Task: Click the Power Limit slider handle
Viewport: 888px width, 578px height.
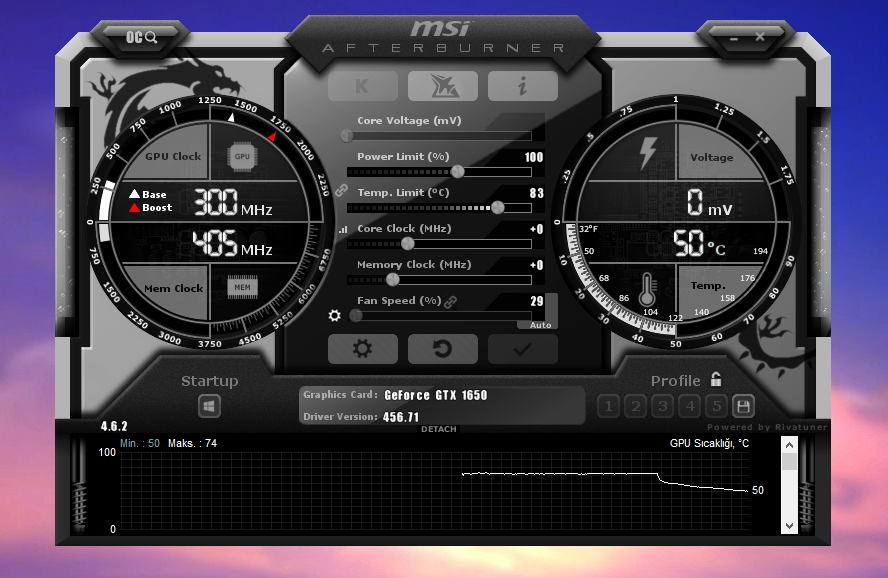Action: pos(458,172)
